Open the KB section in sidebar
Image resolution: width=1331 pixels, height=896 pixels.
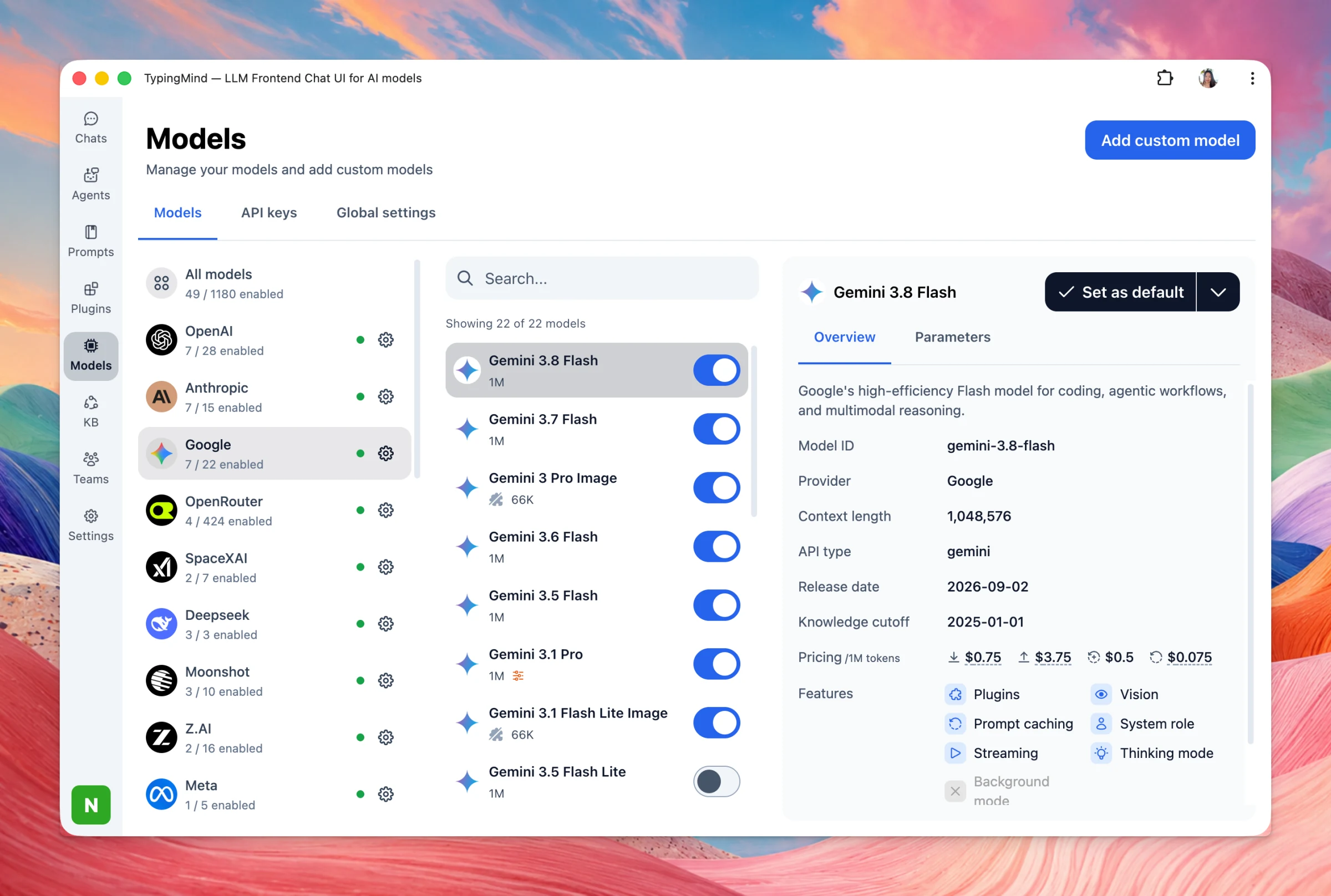(x=91, y=411)
